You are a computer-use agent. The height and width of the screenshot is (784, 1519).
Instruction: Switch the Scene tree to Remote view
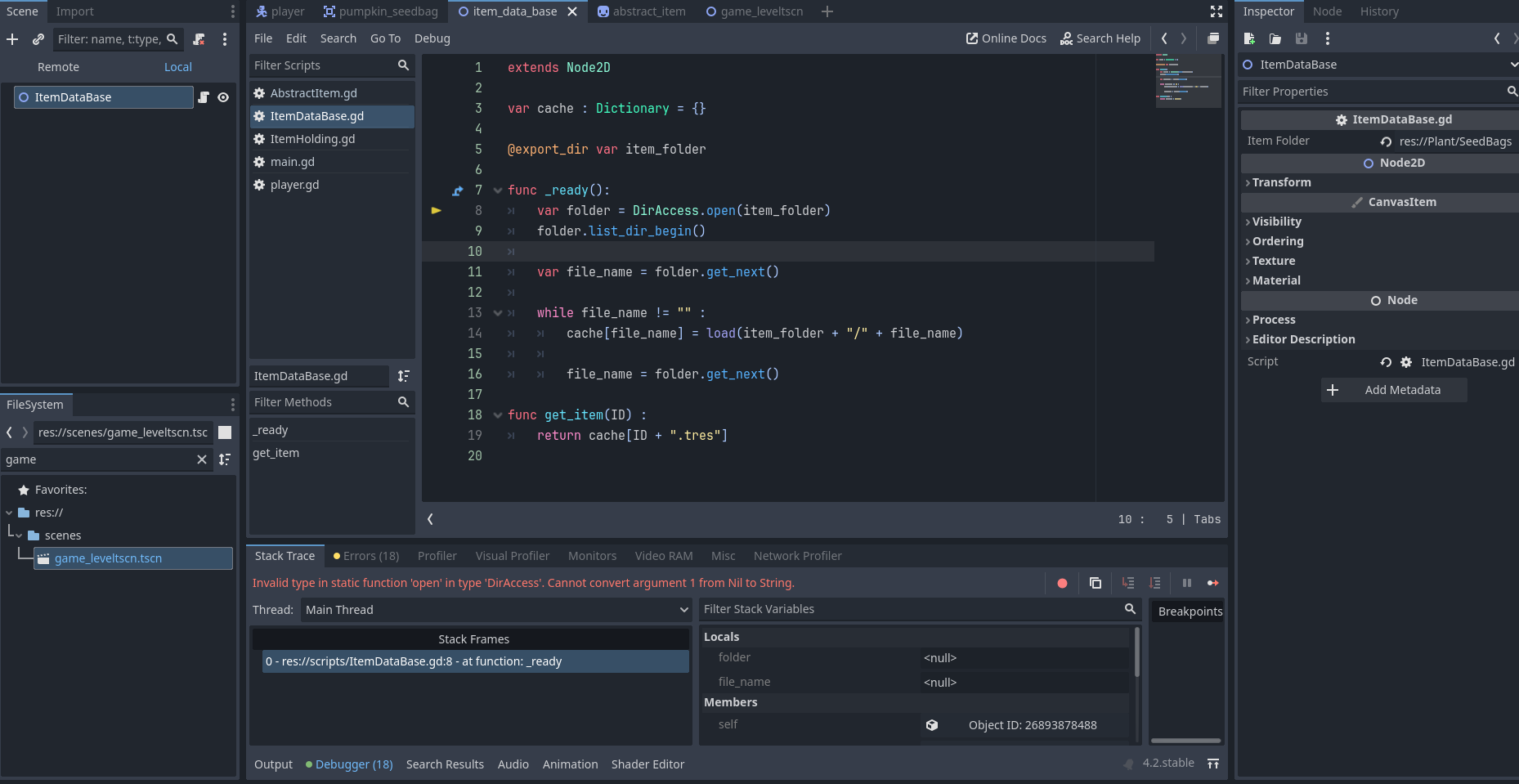coord(58,67)
